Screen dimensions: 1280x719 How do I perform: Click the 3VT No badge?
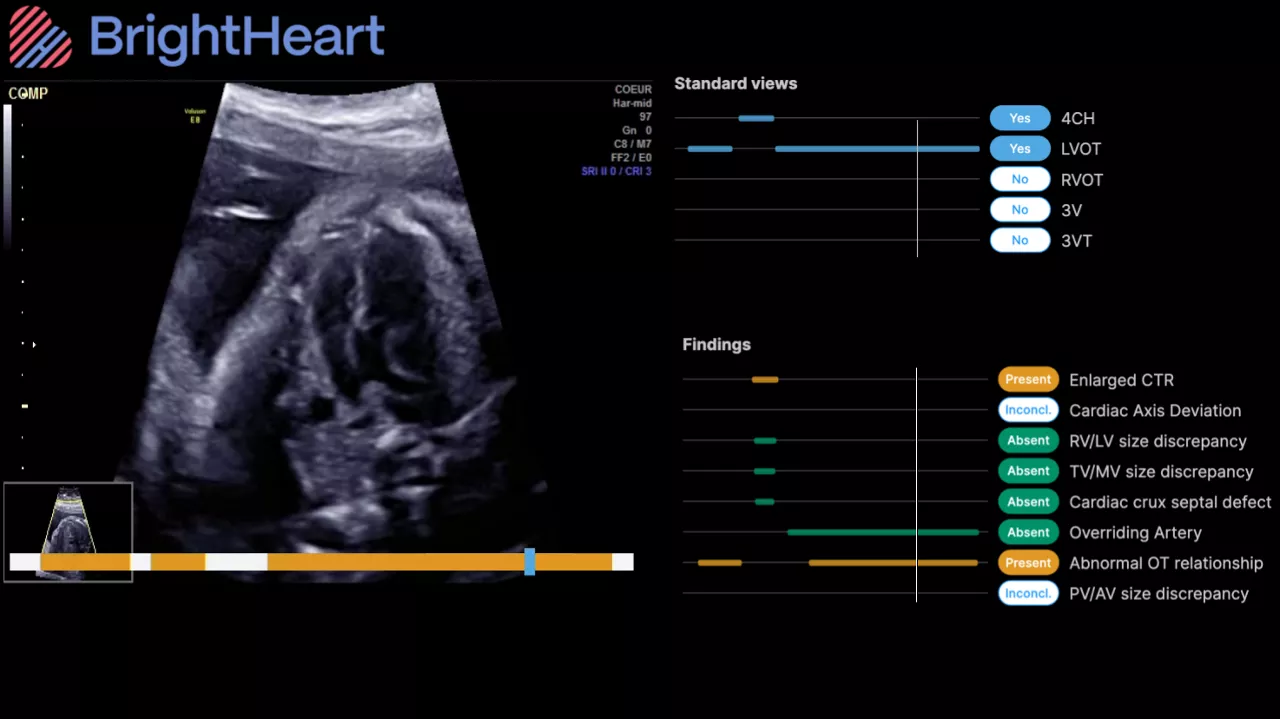pos(1020,241)
